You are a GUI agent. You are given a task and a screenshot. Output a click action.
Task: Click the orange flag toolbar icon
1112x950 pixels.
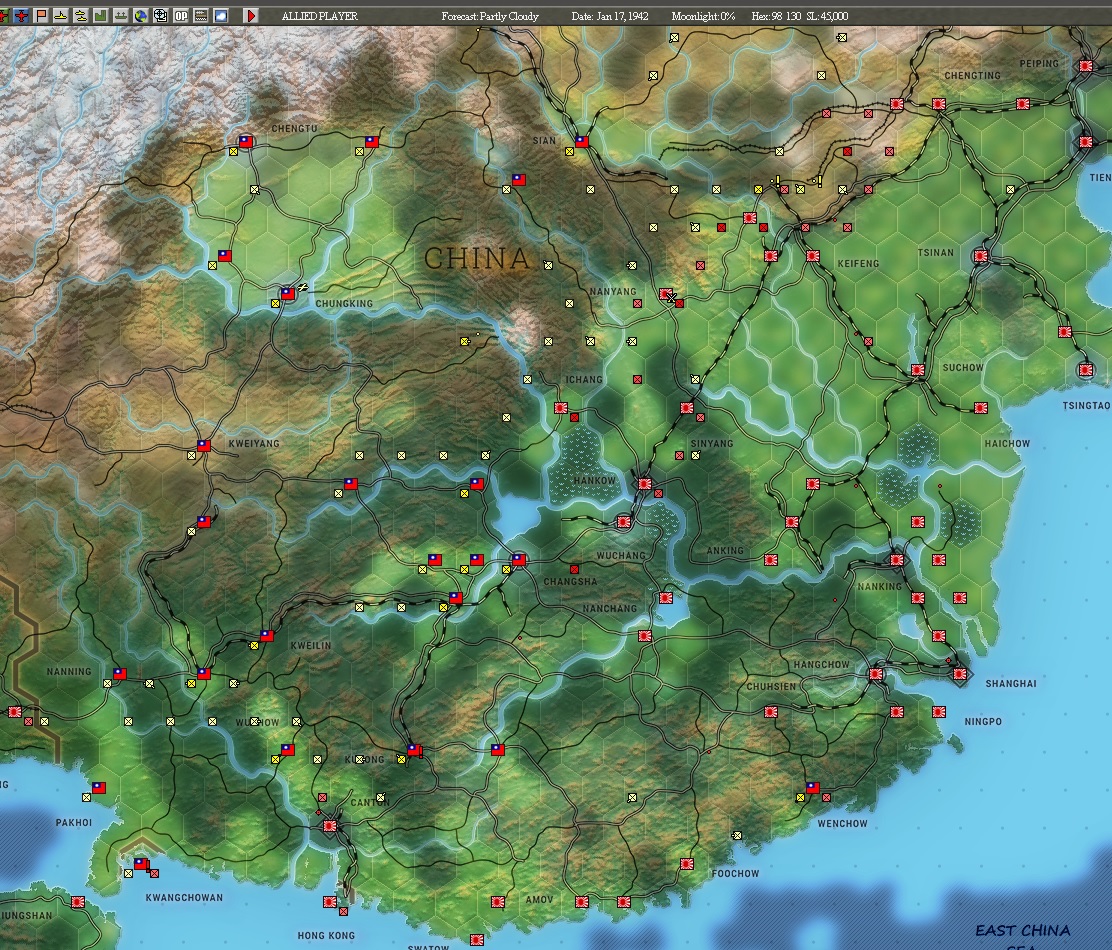click(x=42, y=15)
